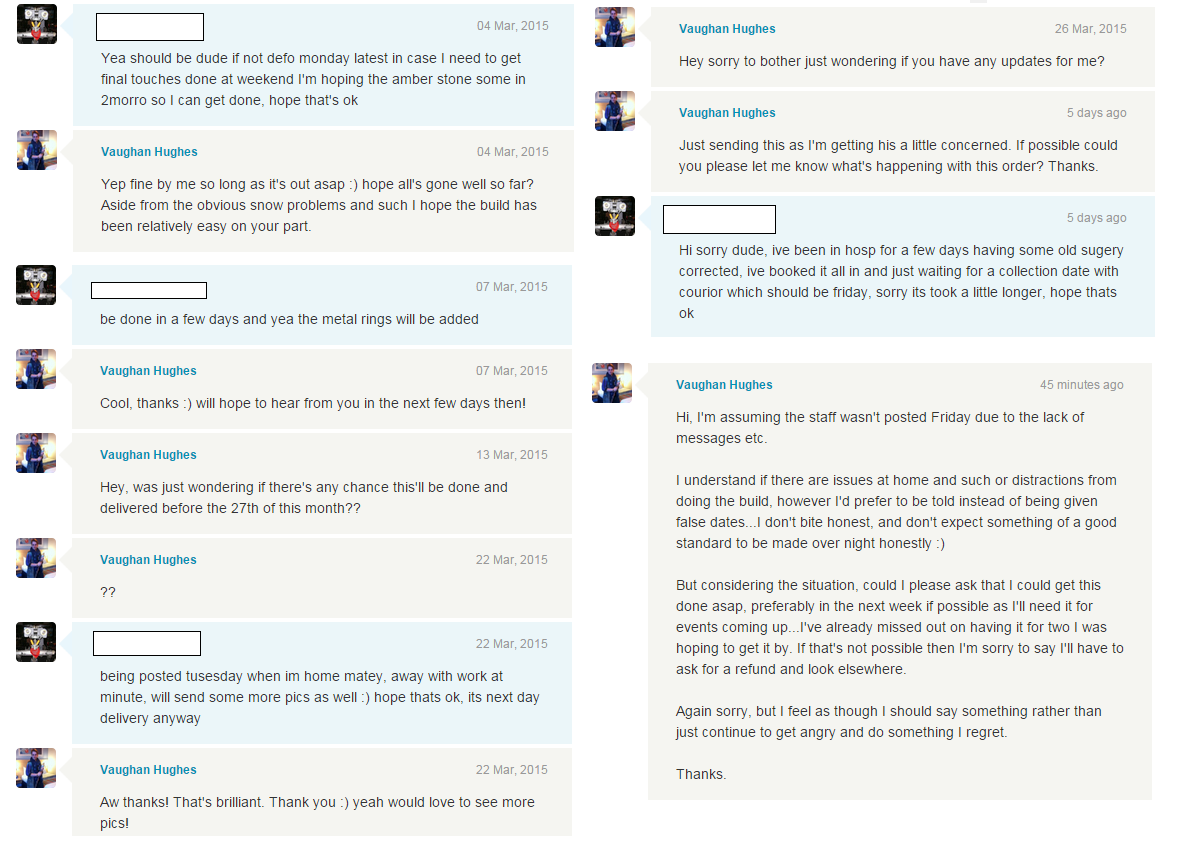Open Vaughan Hughes link on 13 Mar, 2015 message
1179x842 pixels.
coord(148,455)
